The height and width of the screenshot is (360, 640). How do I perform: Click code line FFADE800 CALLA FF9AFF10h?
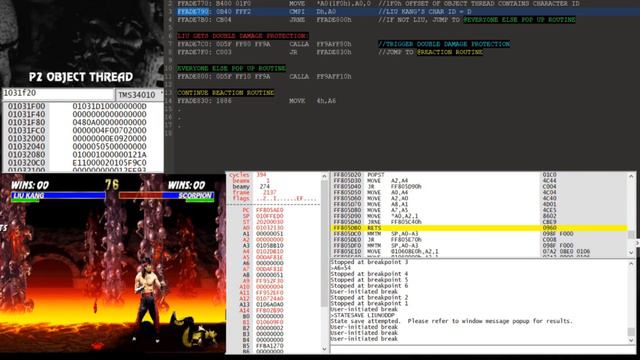tap(264, 76)
